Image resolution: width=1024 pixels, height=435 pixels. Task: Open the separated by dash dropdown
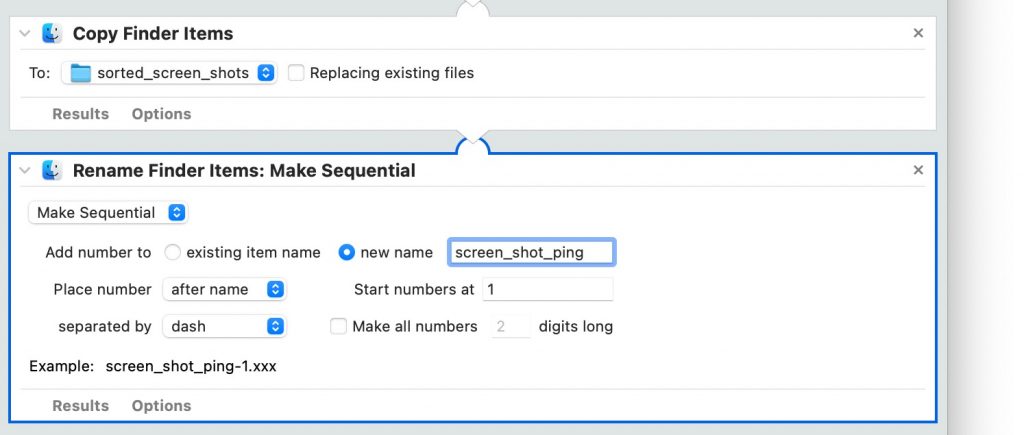click(x=225, y=327)
